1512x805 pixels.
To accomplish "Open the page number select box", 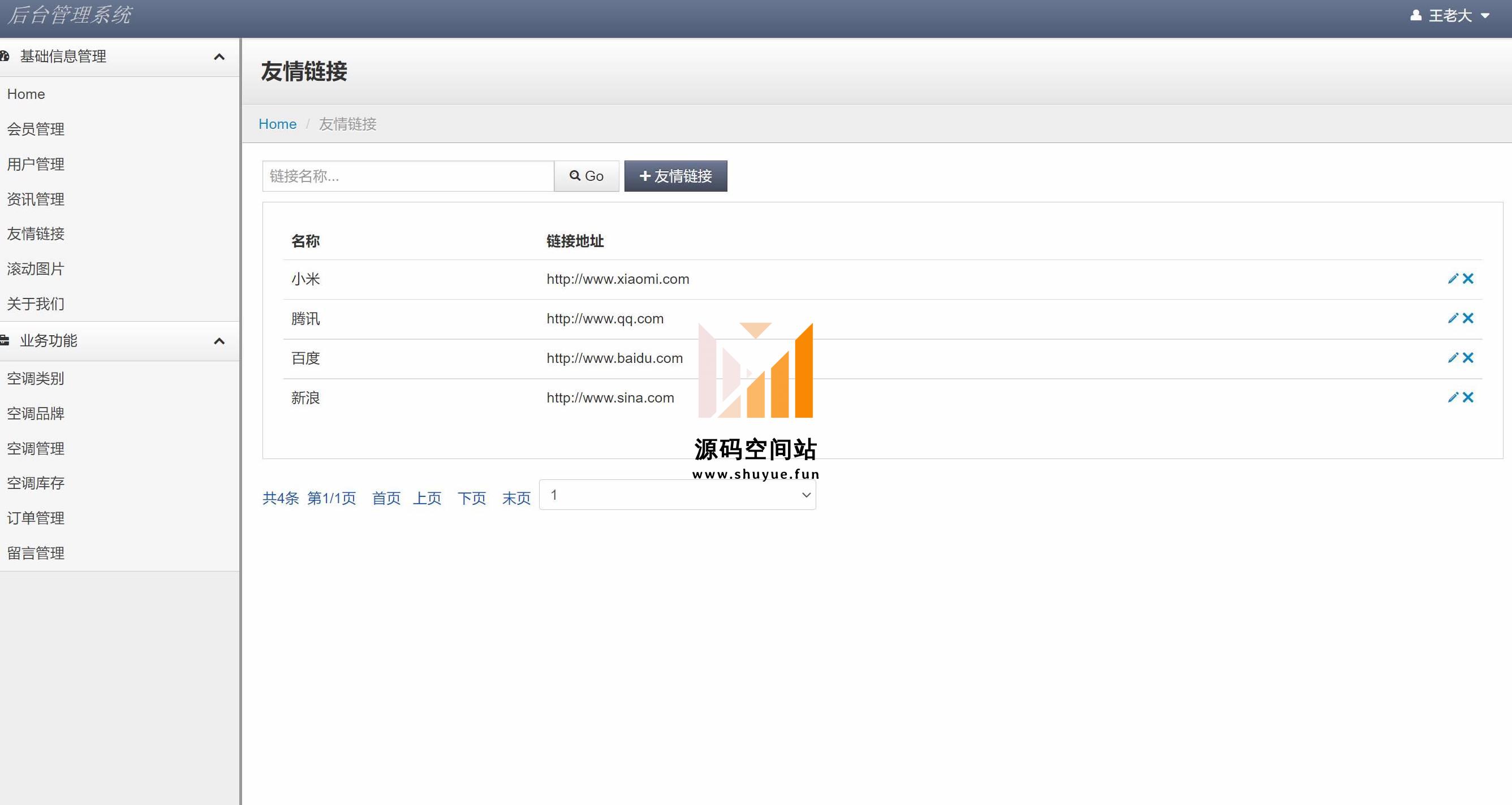I will [x=677, y=495].
